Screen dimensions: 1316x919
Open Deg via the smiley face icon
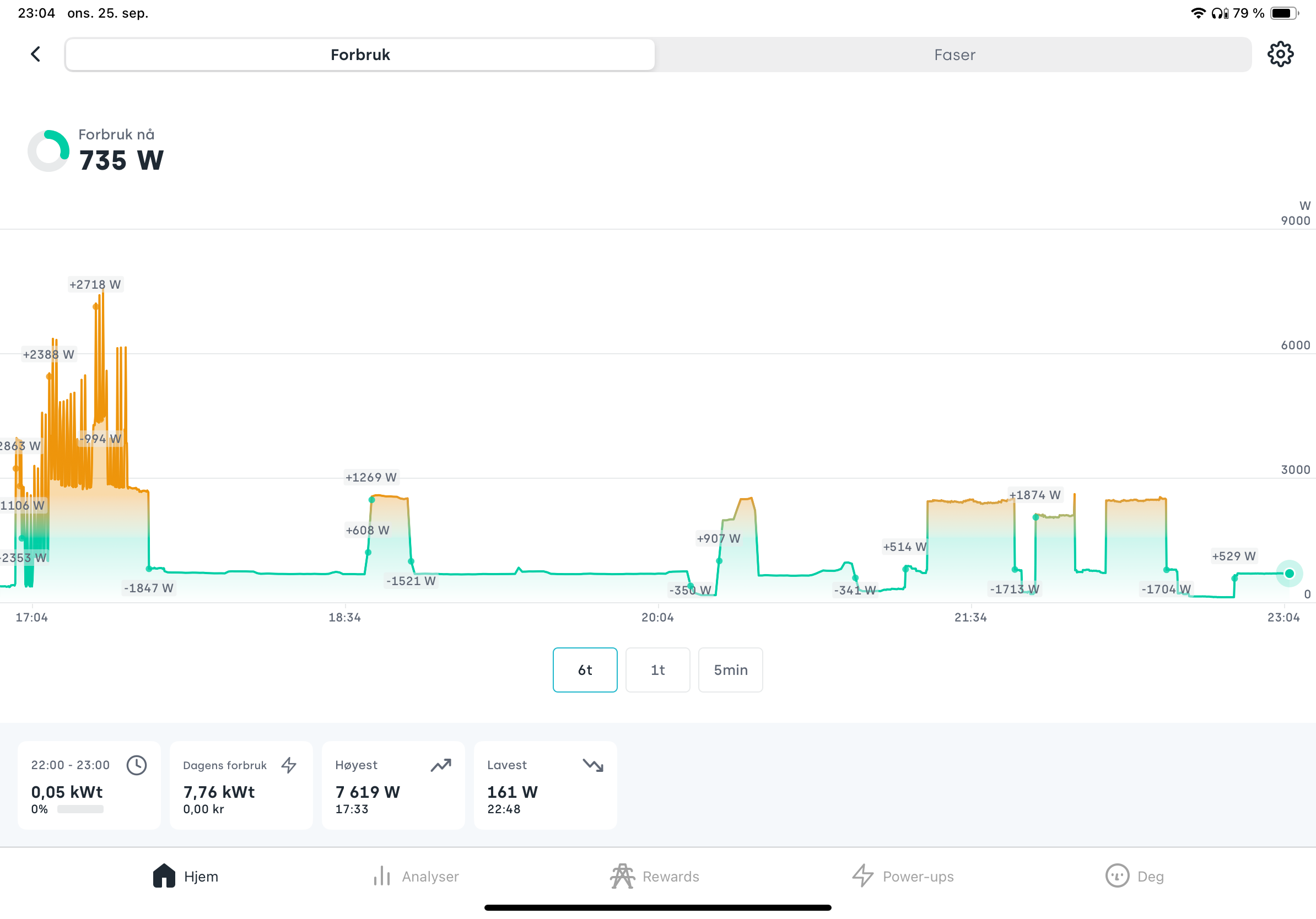(x=1117, y=876)
